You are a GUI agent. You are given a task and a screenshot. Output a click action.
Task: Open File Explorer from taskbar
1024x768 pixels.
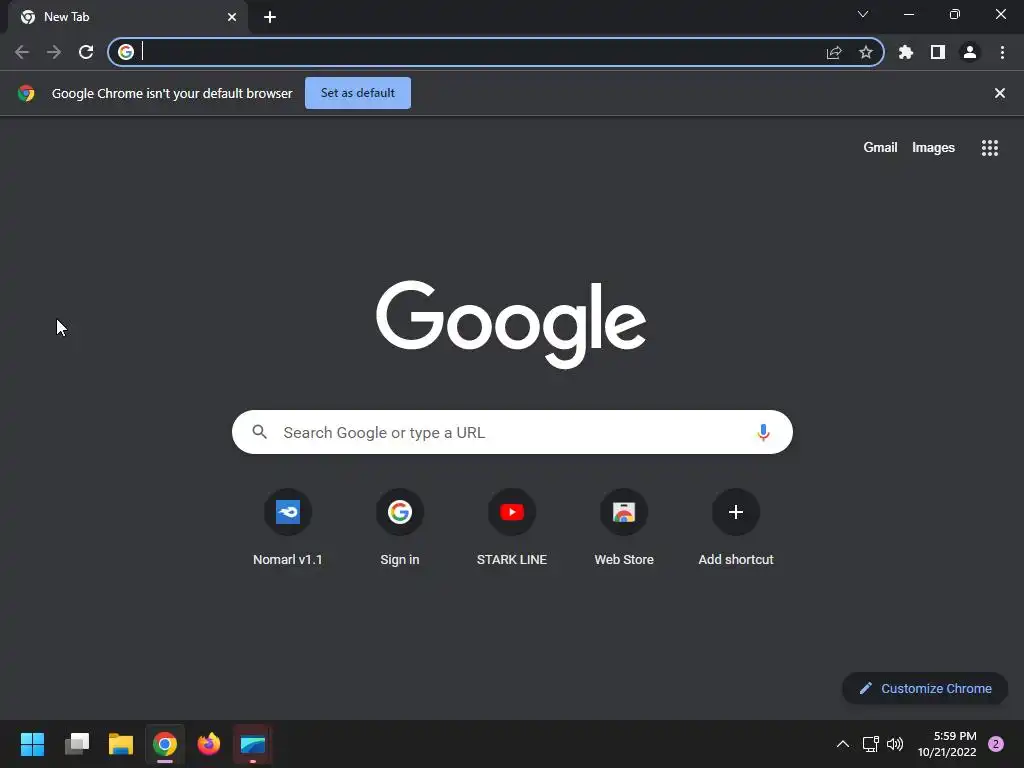[x=121, y=744]
